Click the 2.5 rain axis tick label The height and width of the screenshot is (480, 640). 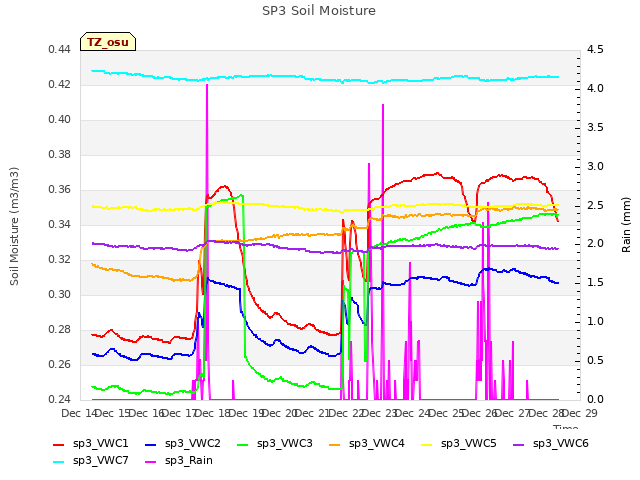(x=595, y=205)
